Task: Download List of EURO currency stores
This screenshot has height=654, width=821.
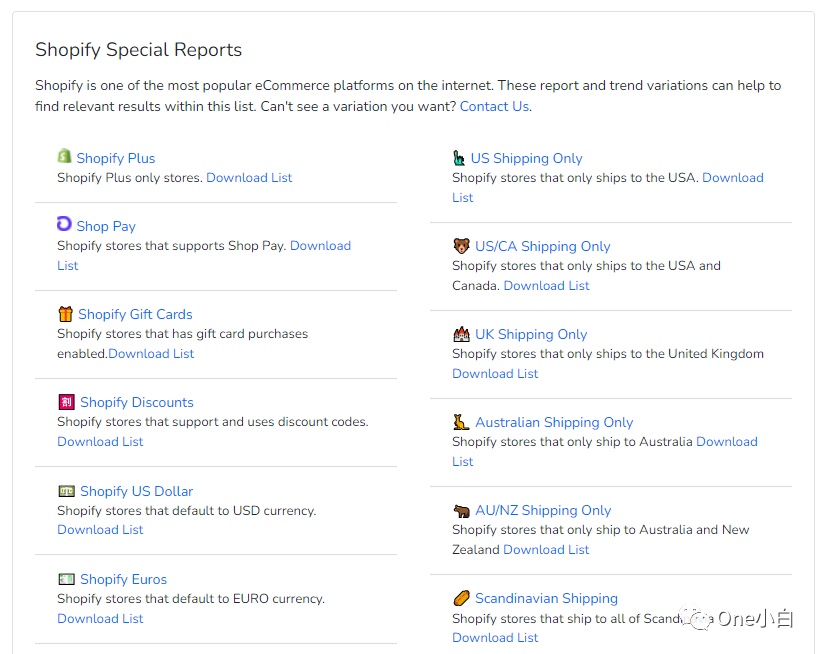Action: [x=100, y=618]
